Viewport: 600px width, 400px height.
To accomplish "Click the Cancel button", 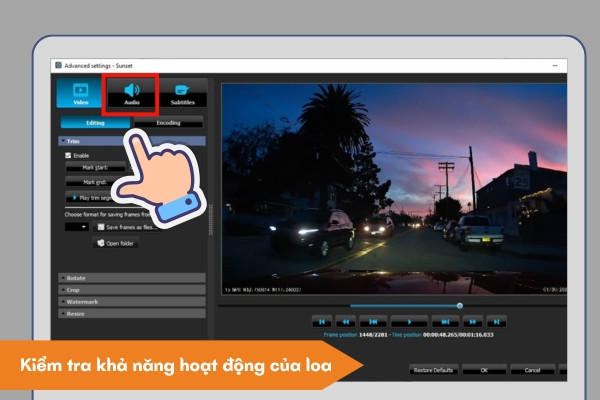I will (x=532, y=370).
